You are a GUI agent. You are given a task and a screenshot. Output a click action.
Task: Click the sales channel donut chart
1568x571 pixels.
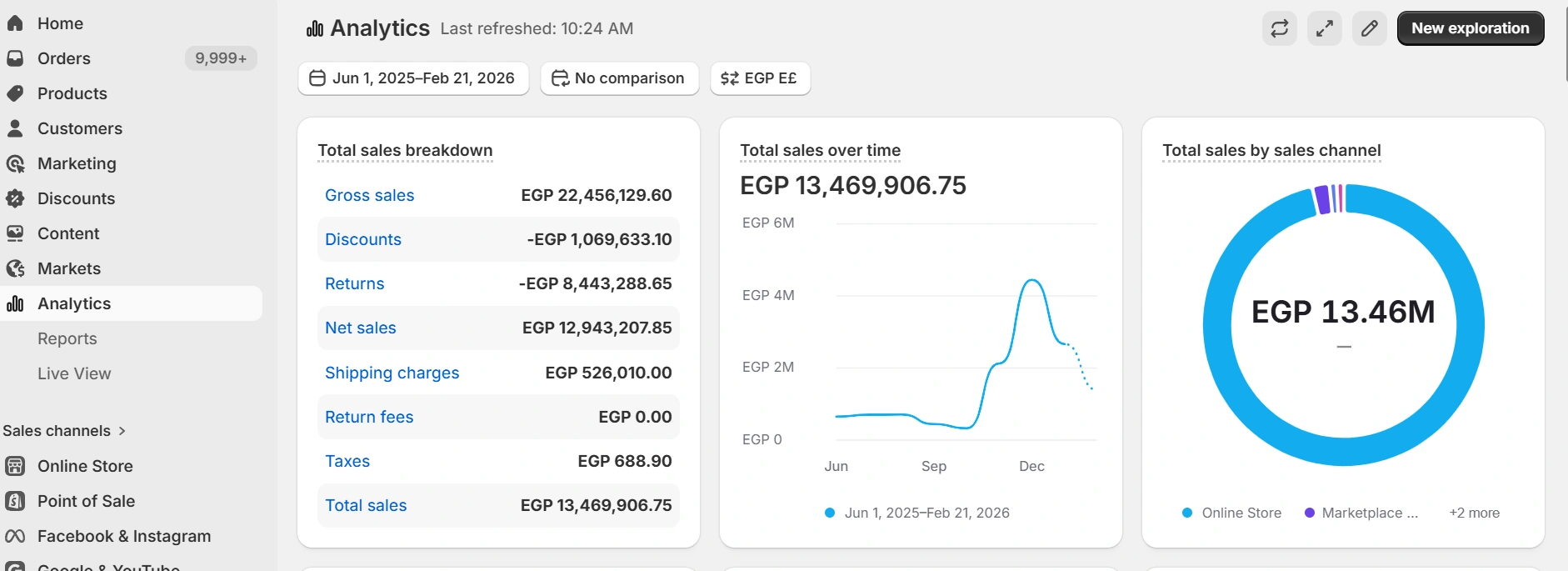(x=1344, y=325)
